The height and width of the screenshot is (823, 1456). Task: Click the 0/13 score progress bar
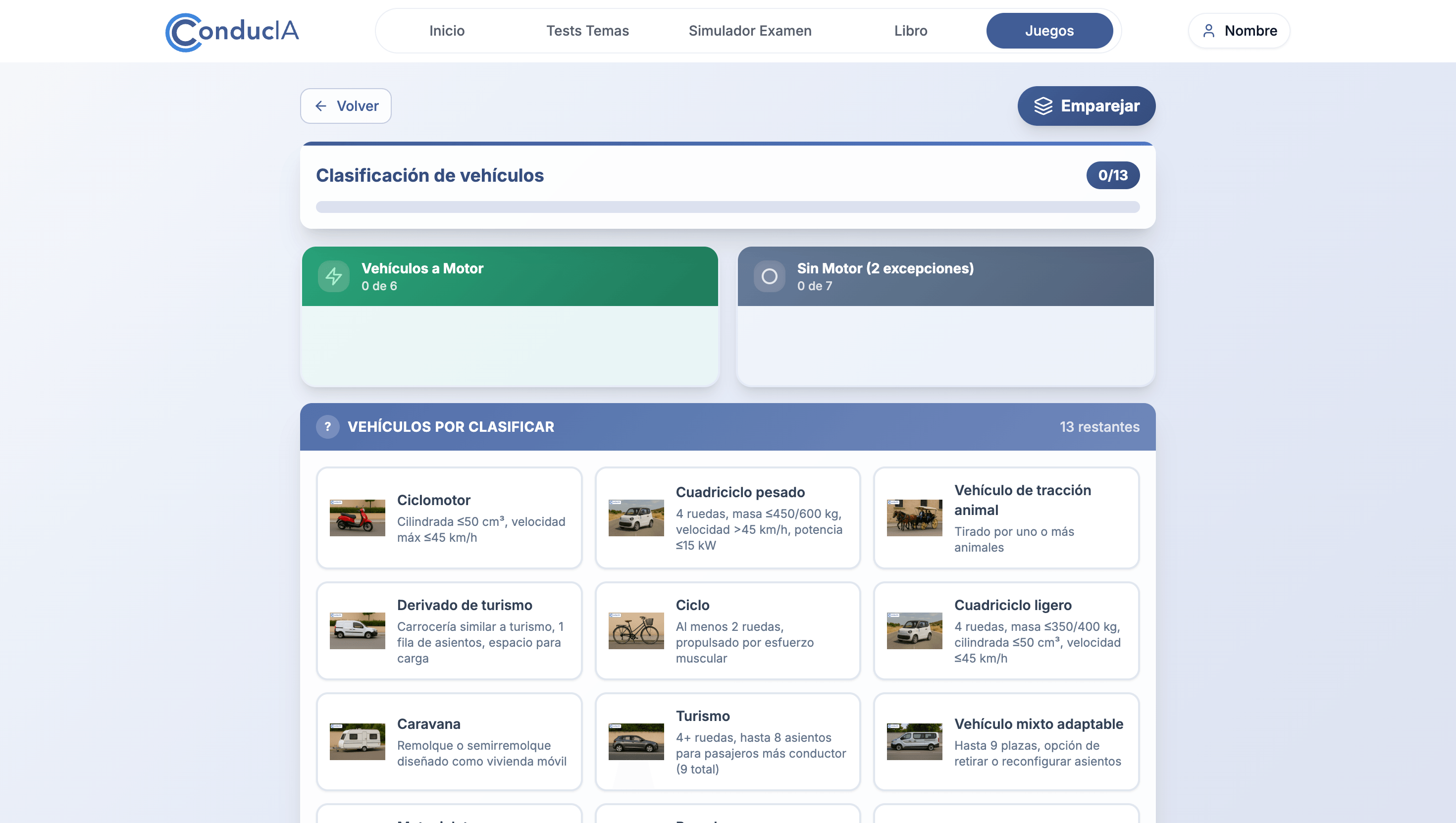[1112, 175]
